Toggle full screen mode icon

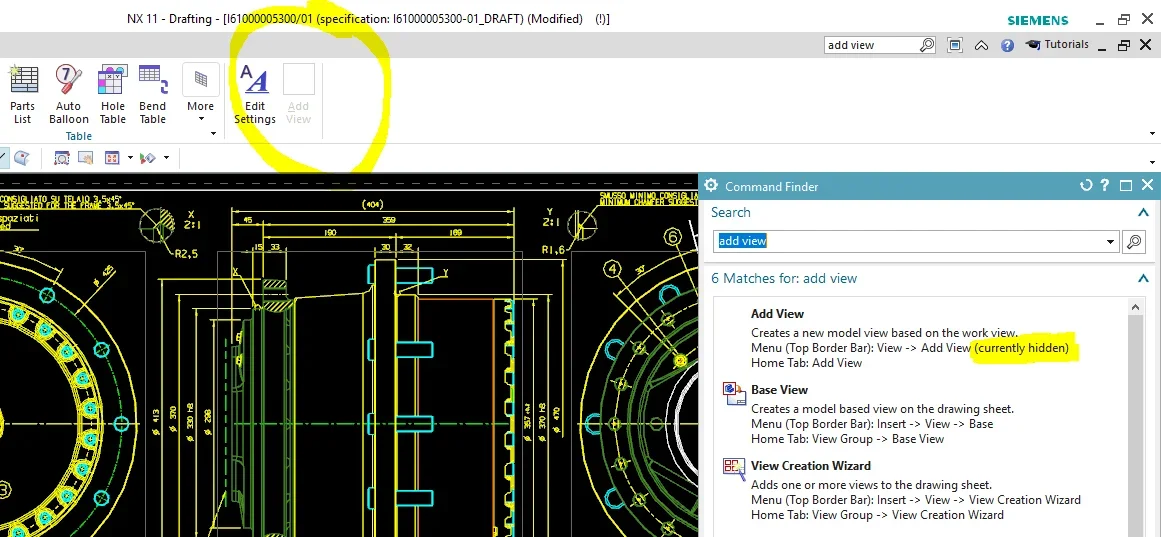click(955, 45)
